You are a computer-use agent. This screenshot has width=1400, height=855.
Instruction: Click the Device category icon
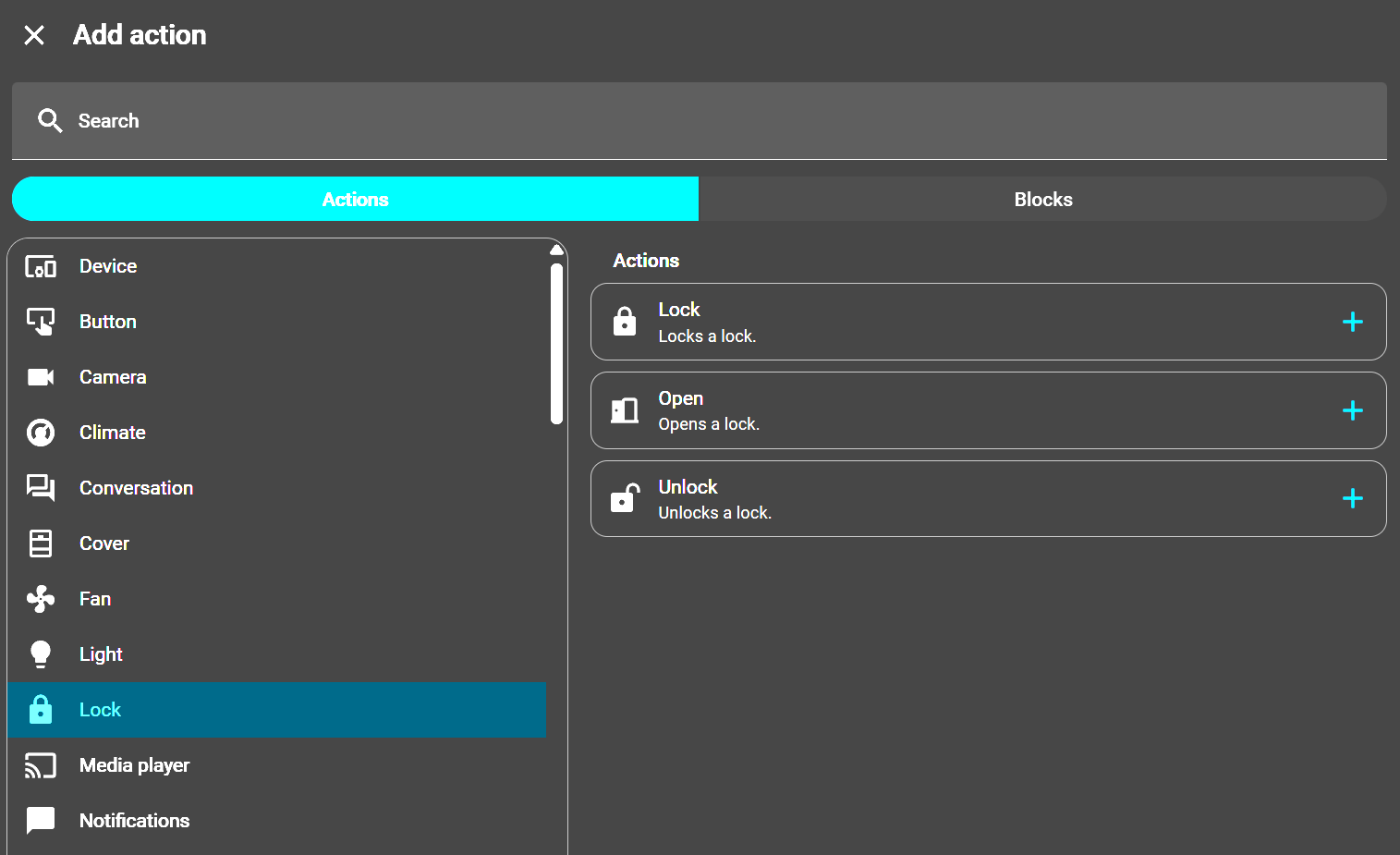[41, 266]
